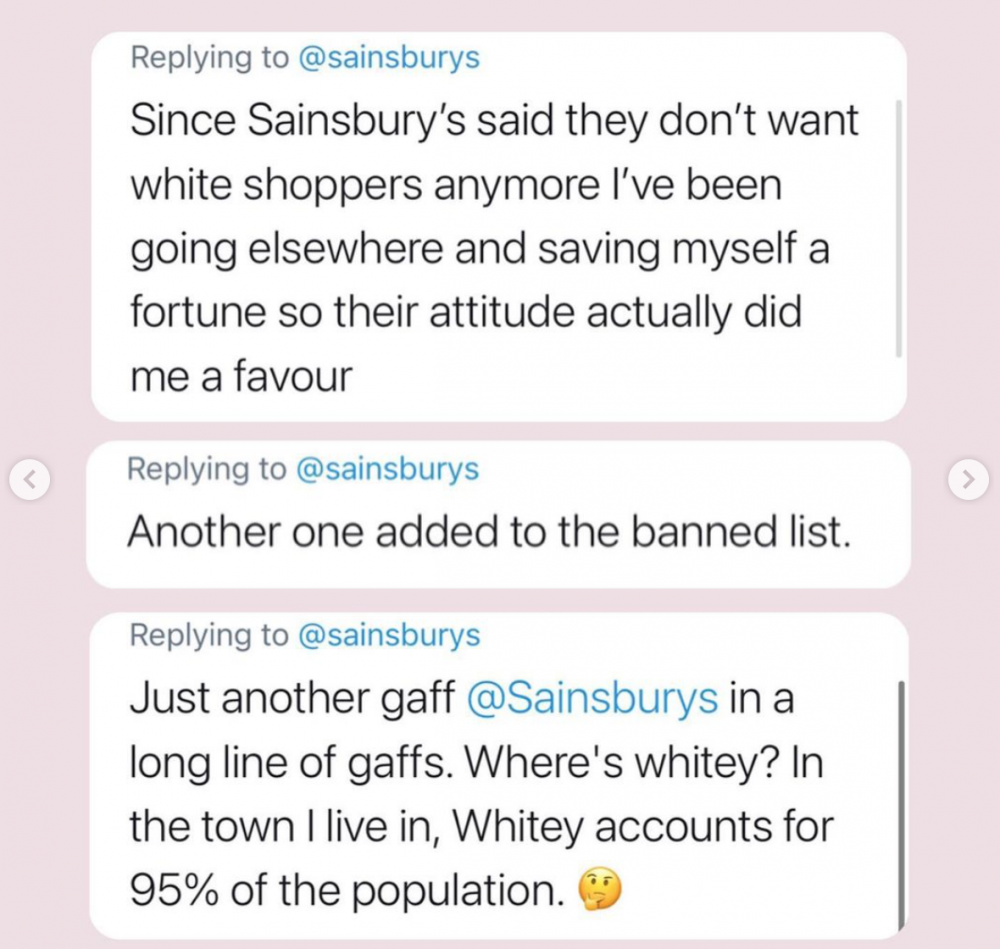Open @sainsburys link above the banned list reply
Viewport: 1000px width, 949px height.
tap(387, 469)
